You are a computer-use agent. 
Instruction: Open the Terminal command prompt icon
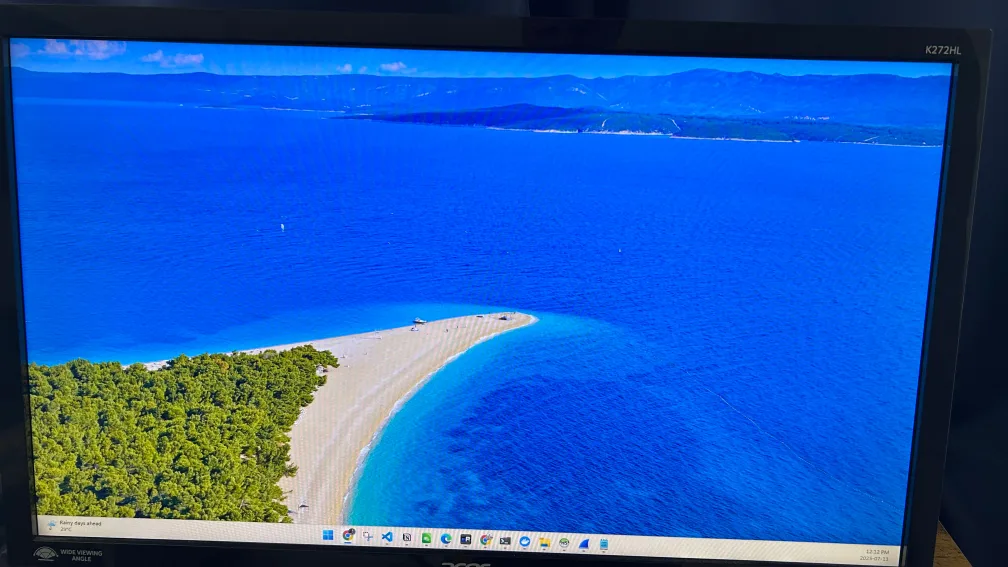[x=505, y=540]
